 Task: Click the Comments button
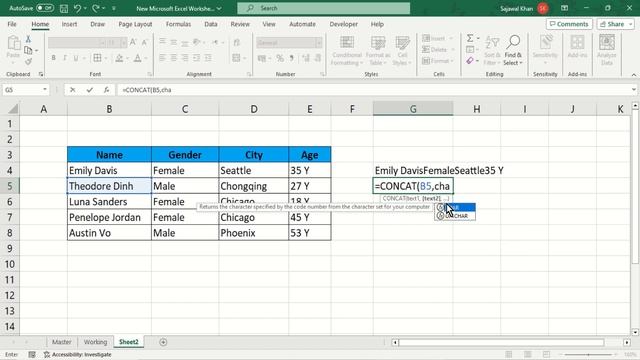pos(569,24)
